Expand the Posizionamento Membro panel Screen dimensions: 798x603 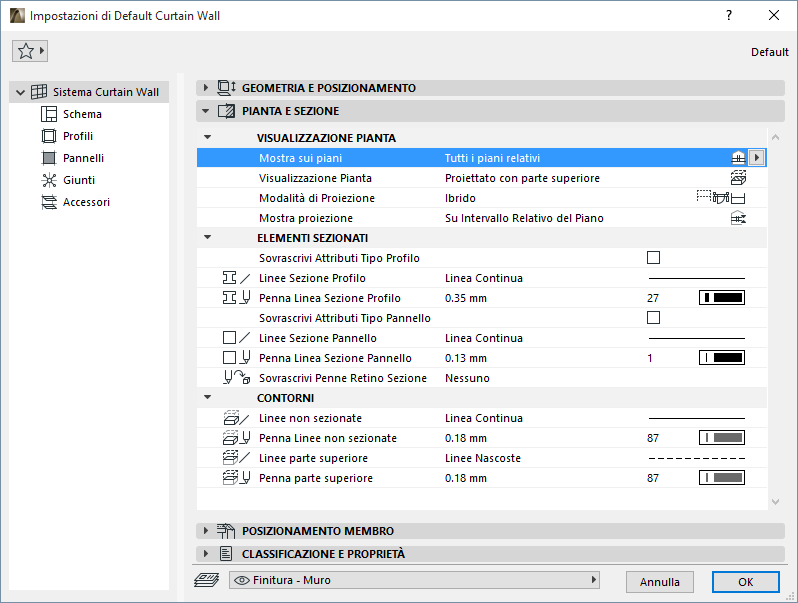[x=206, y=531]
